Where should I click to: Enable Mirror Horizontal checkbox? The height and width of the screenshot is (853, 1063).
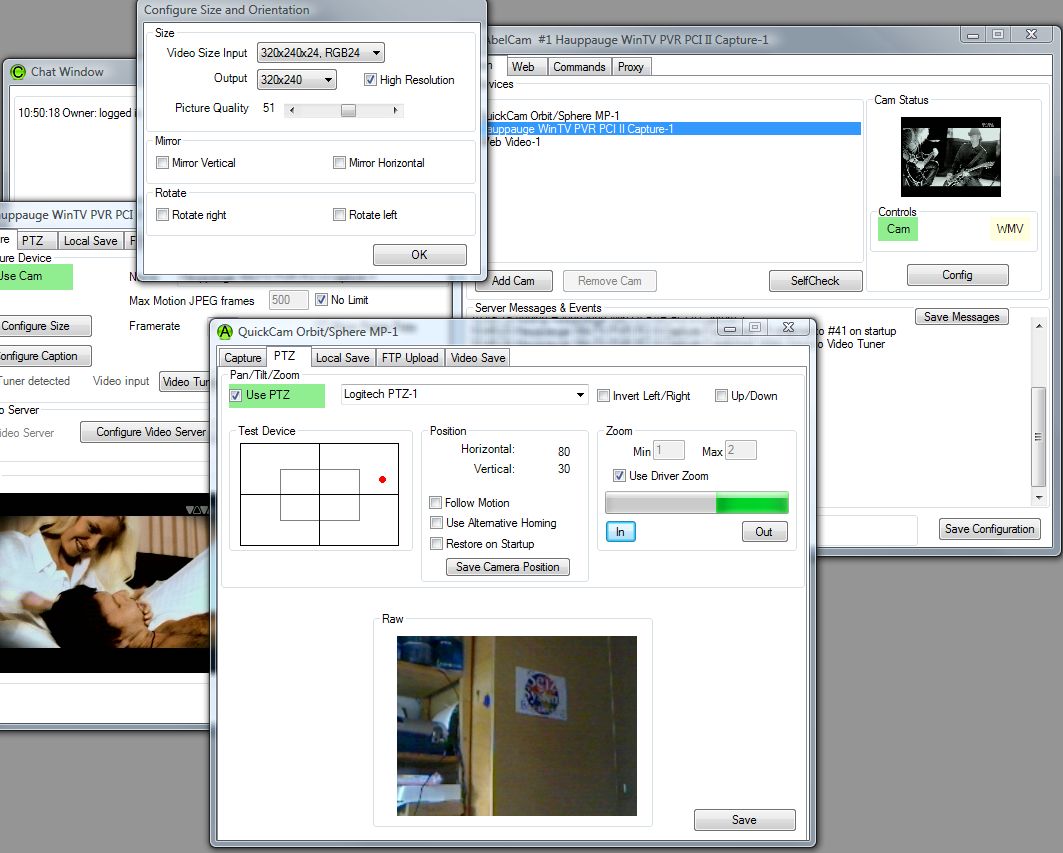(340, 163)
